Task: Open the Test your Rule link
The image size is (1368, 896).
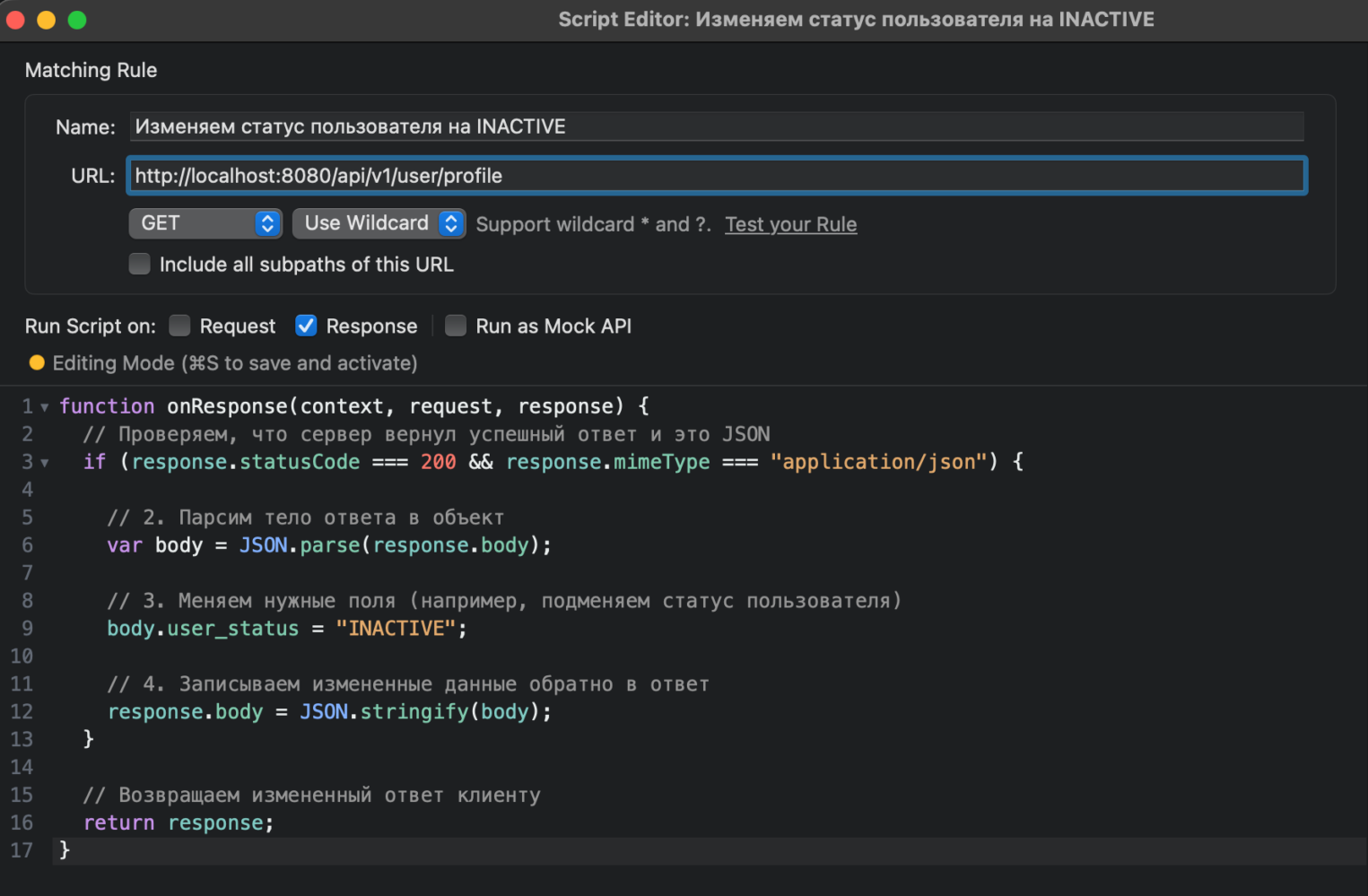Action: 790,224
